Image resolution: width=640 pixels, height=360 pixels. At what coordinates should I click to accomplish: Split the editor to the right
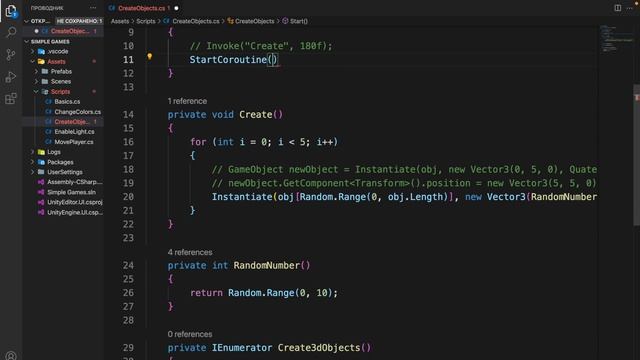pos(618,8)
